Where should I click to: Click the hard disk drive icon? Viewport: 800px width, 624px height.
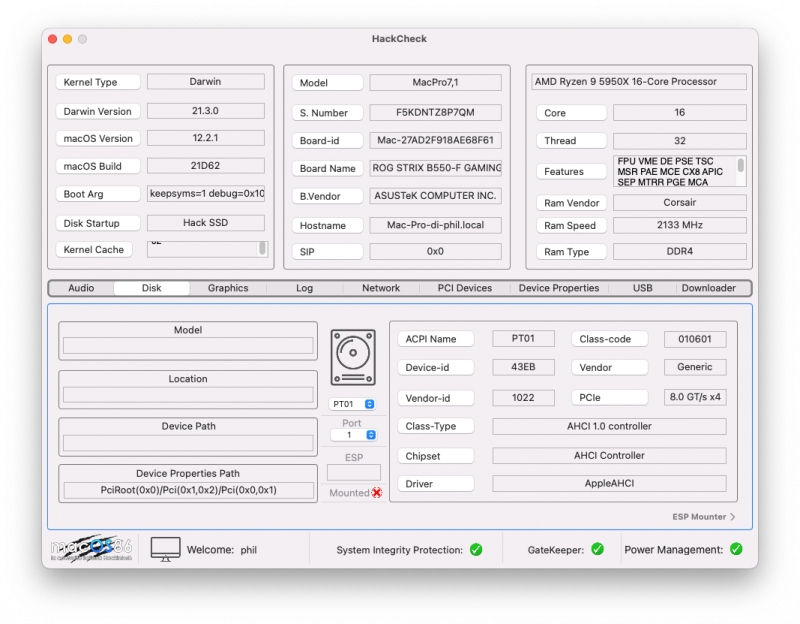354,358
